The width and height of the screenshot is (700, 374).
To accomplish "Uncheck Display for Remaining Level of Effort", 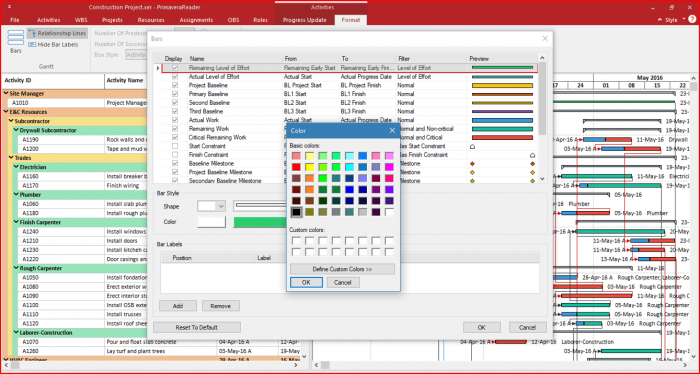I will click(175, 68).
